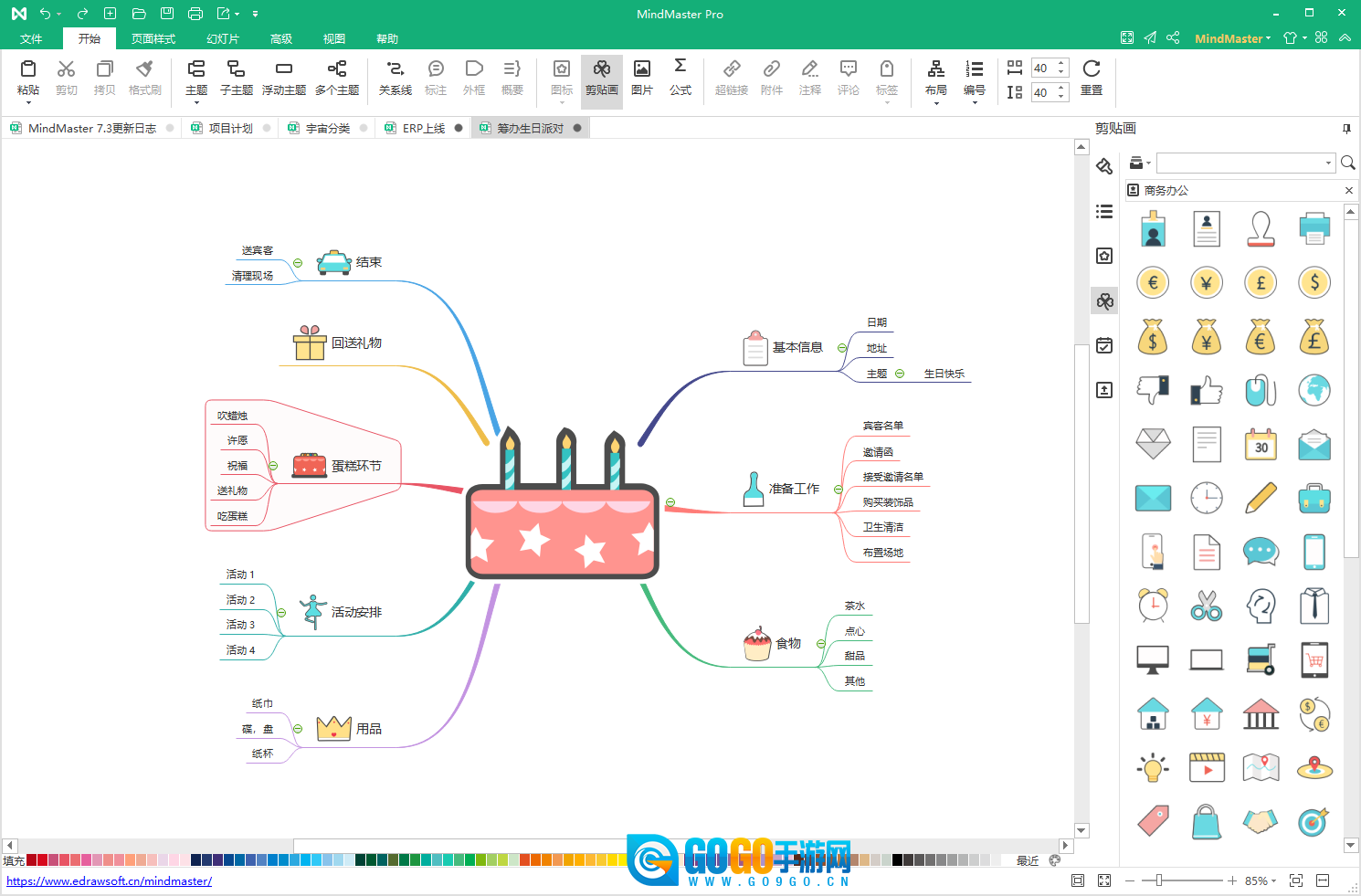Image resolution: width=1361 pixels, height=896 pixels.
Task: Open the 粘贴 paste dropdown arrow
Action: tap(28, 102)
